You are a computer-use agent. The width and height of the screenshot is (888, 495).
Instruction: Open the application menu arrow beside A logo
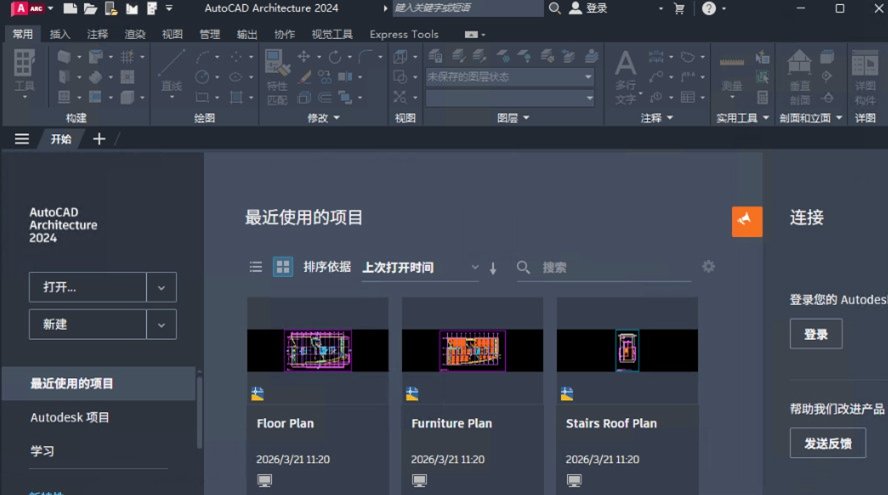(50, 8)
